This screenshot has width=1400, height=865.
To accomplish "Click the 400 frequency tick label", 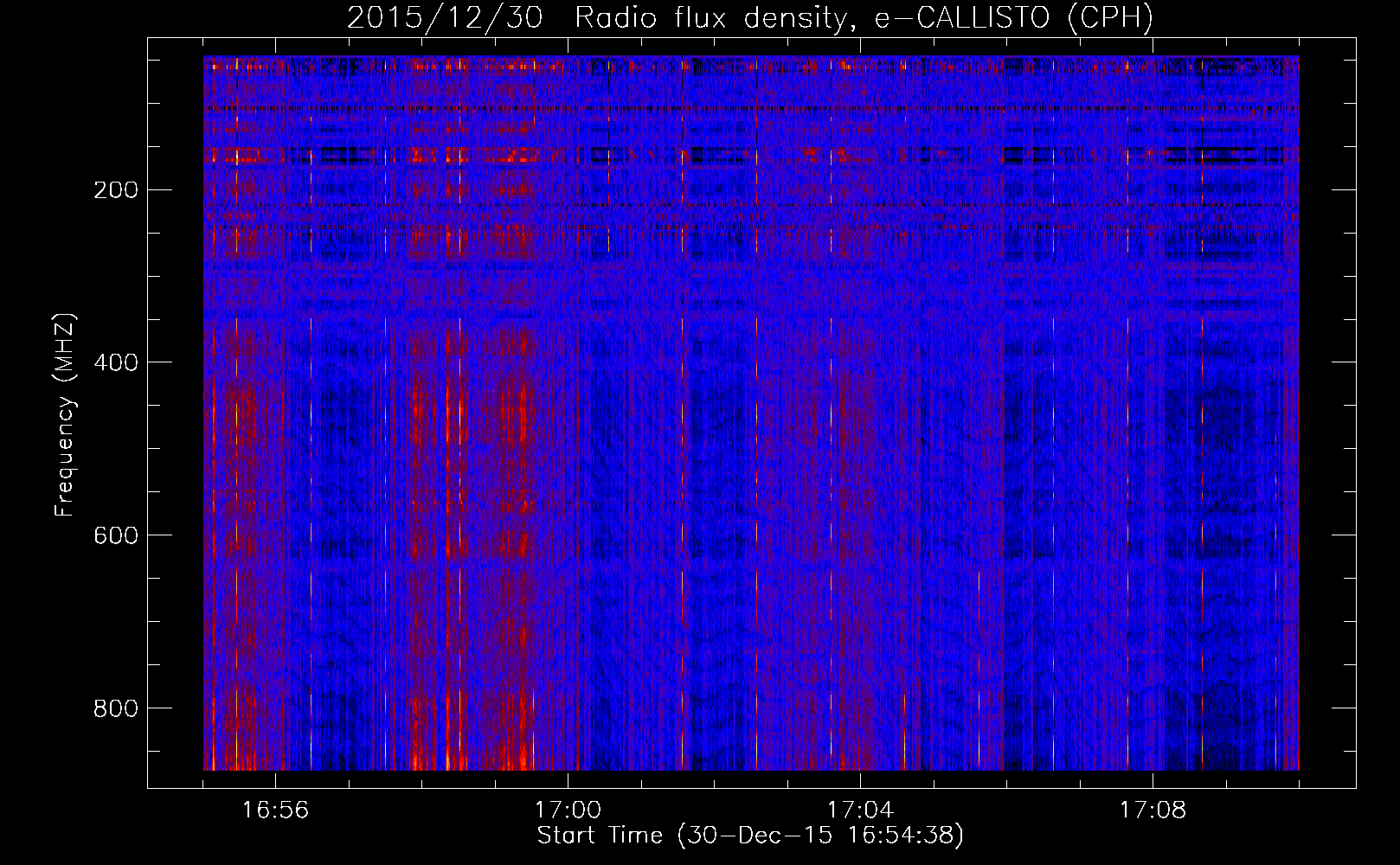I will pyautogui.click(x=116, y=362).
